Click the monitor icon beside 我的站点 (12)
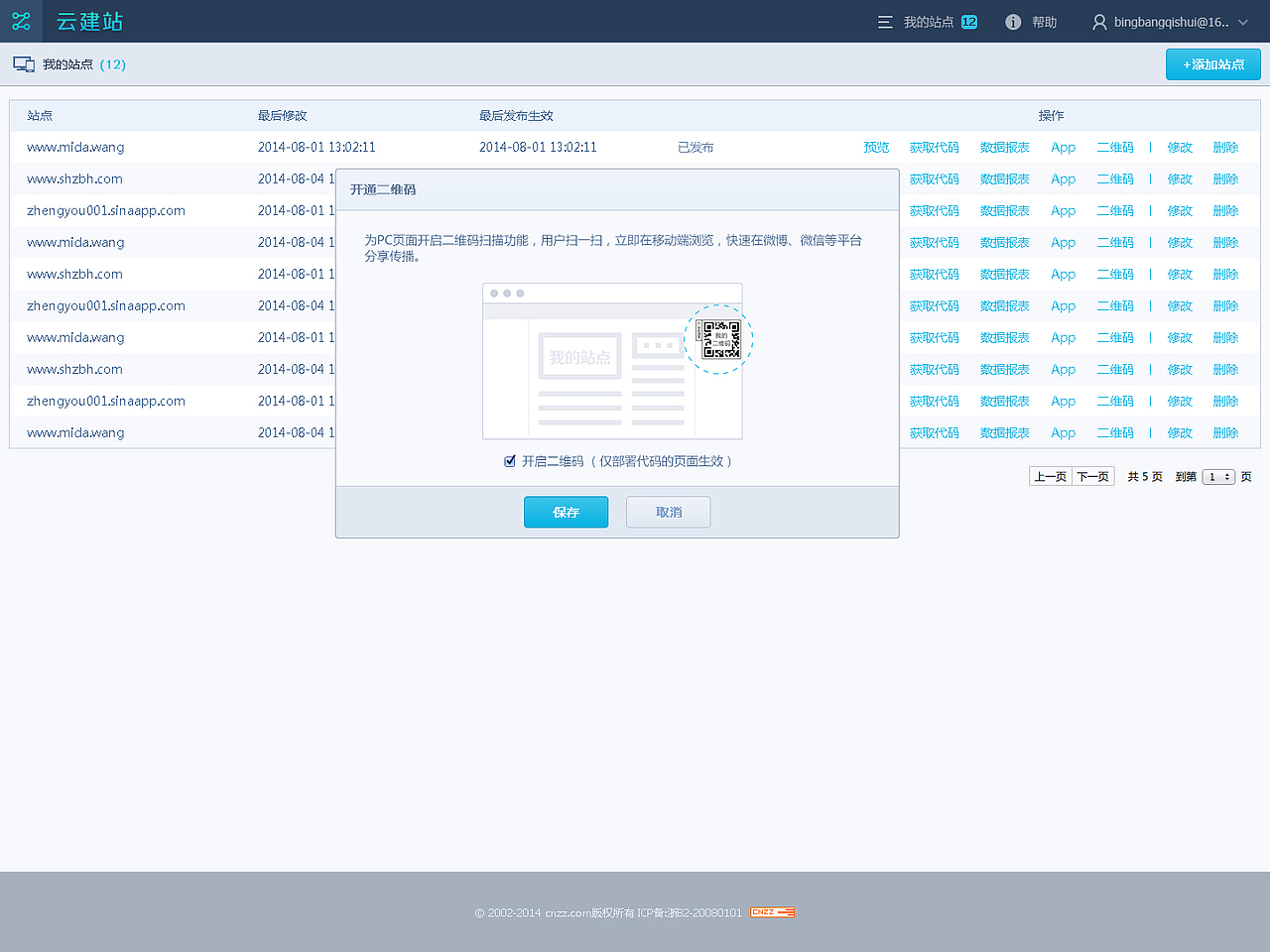 (24, 64)
